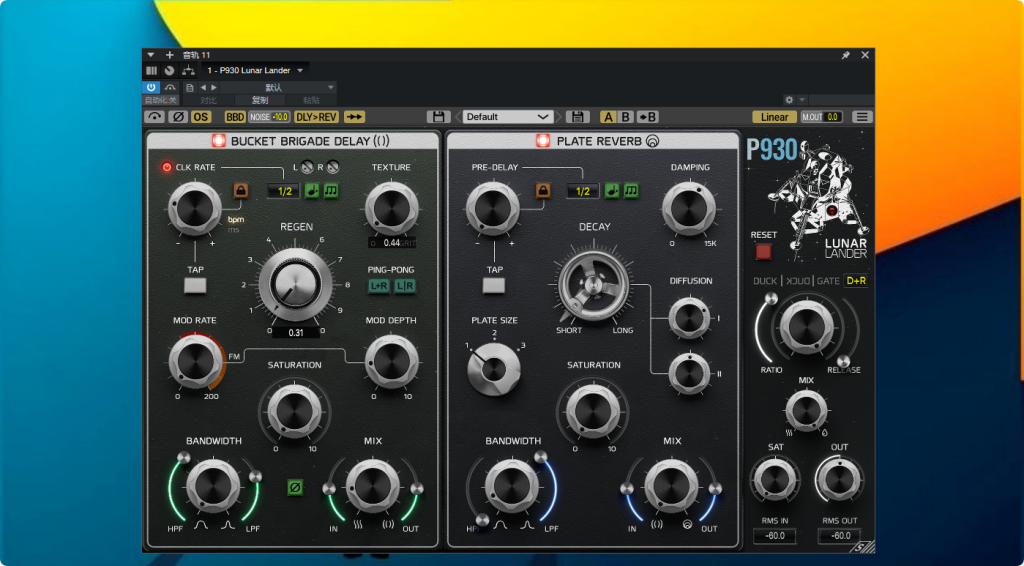
Task: Go to previous preset with left chevron
Action: [x=457, y=117]
